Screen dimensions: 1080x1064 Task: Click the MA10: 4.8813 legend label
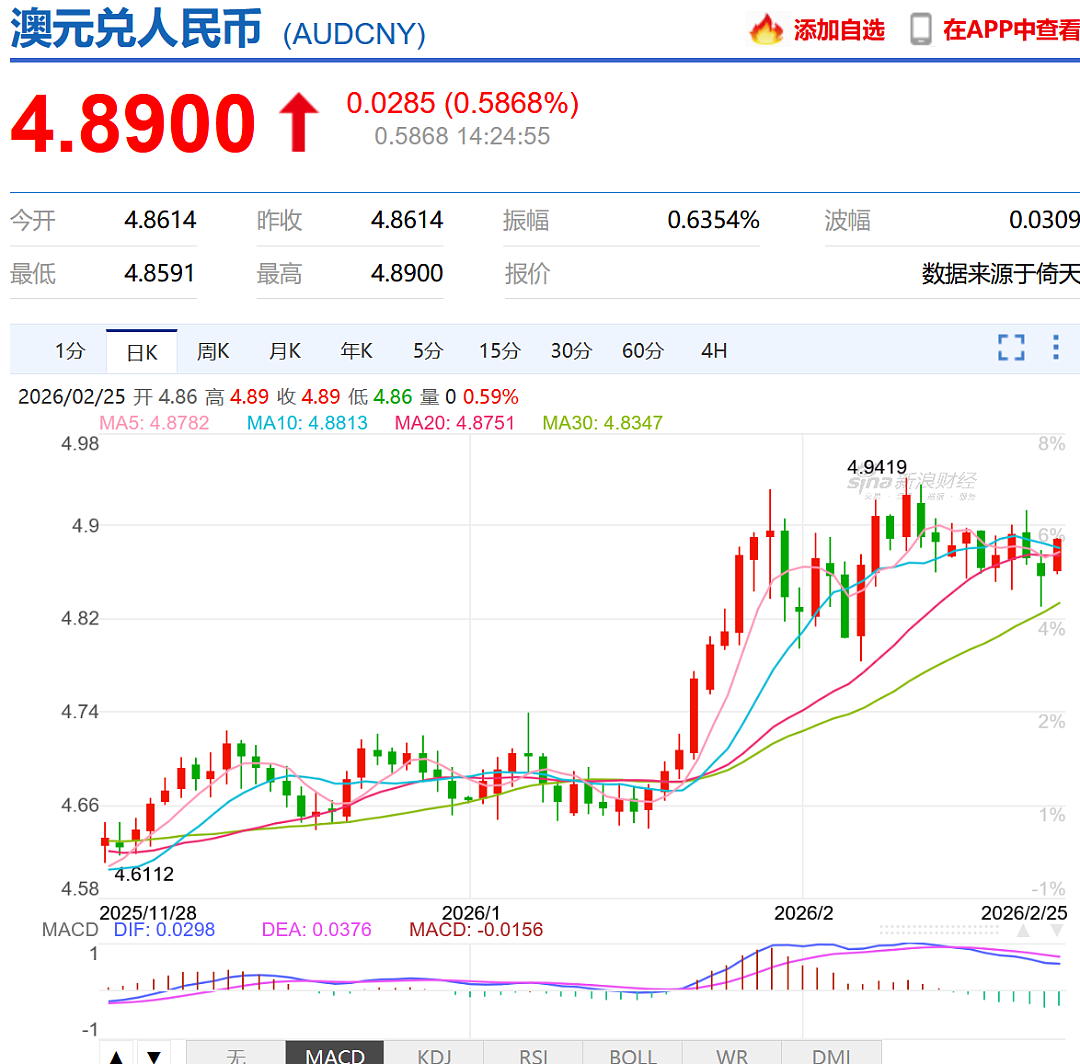coord(307,423)
